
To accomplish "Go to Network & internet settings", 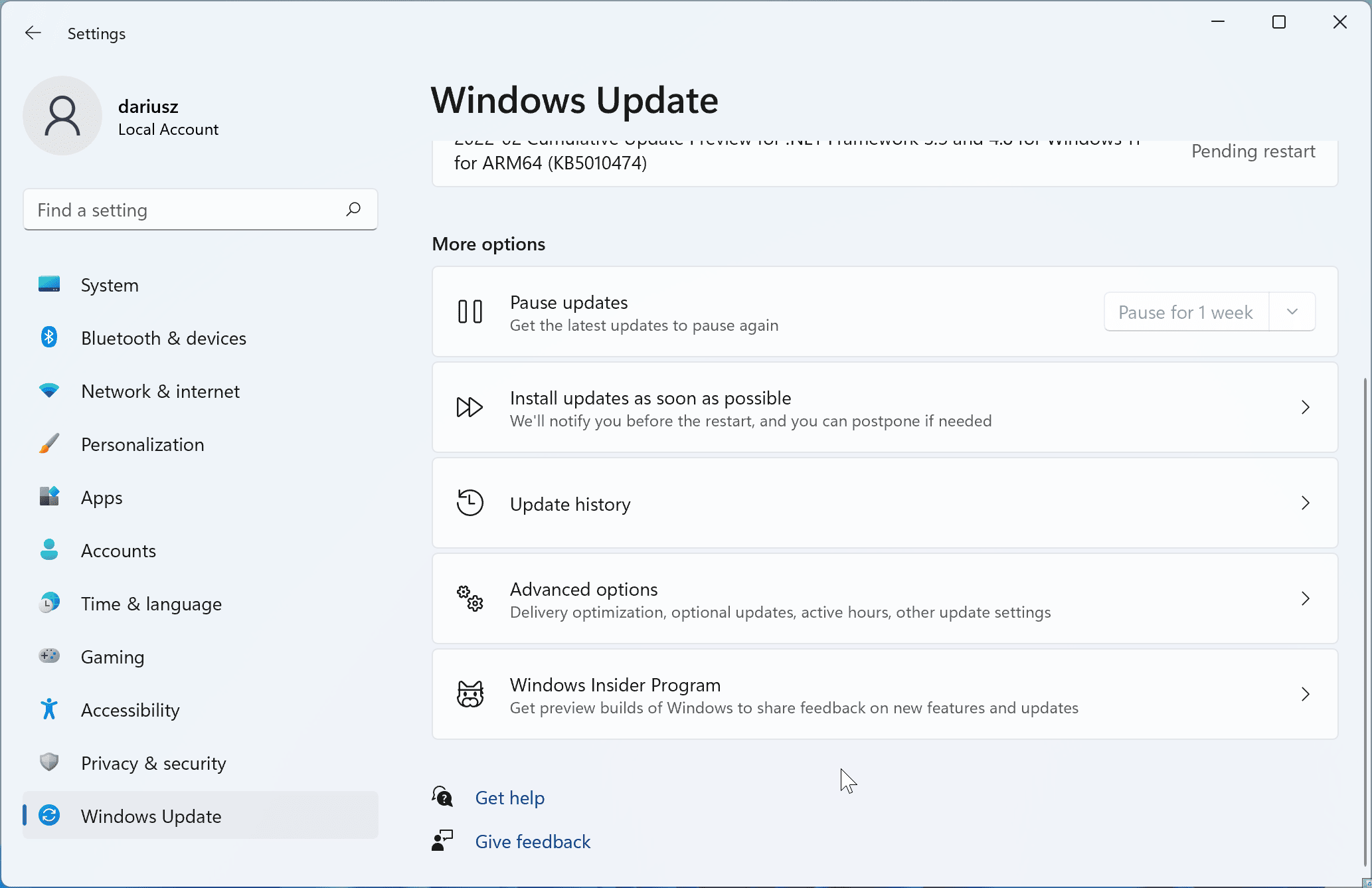I will (201, 391).
